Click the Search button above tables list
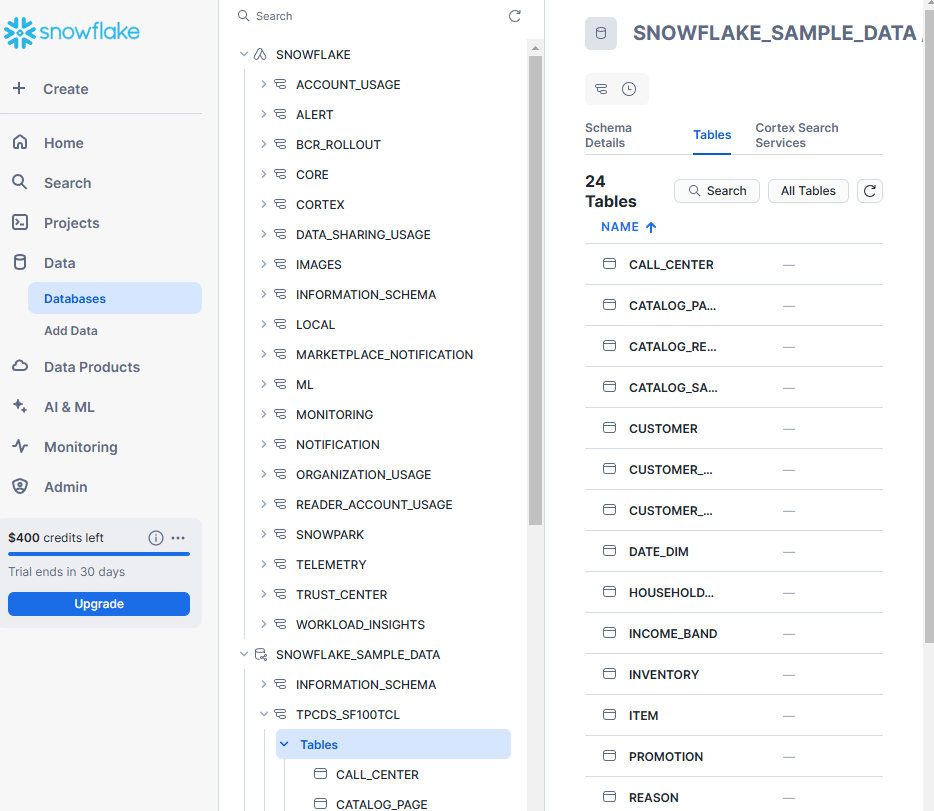The height and width of the screenshot is (811, 934). click(717, 191)
